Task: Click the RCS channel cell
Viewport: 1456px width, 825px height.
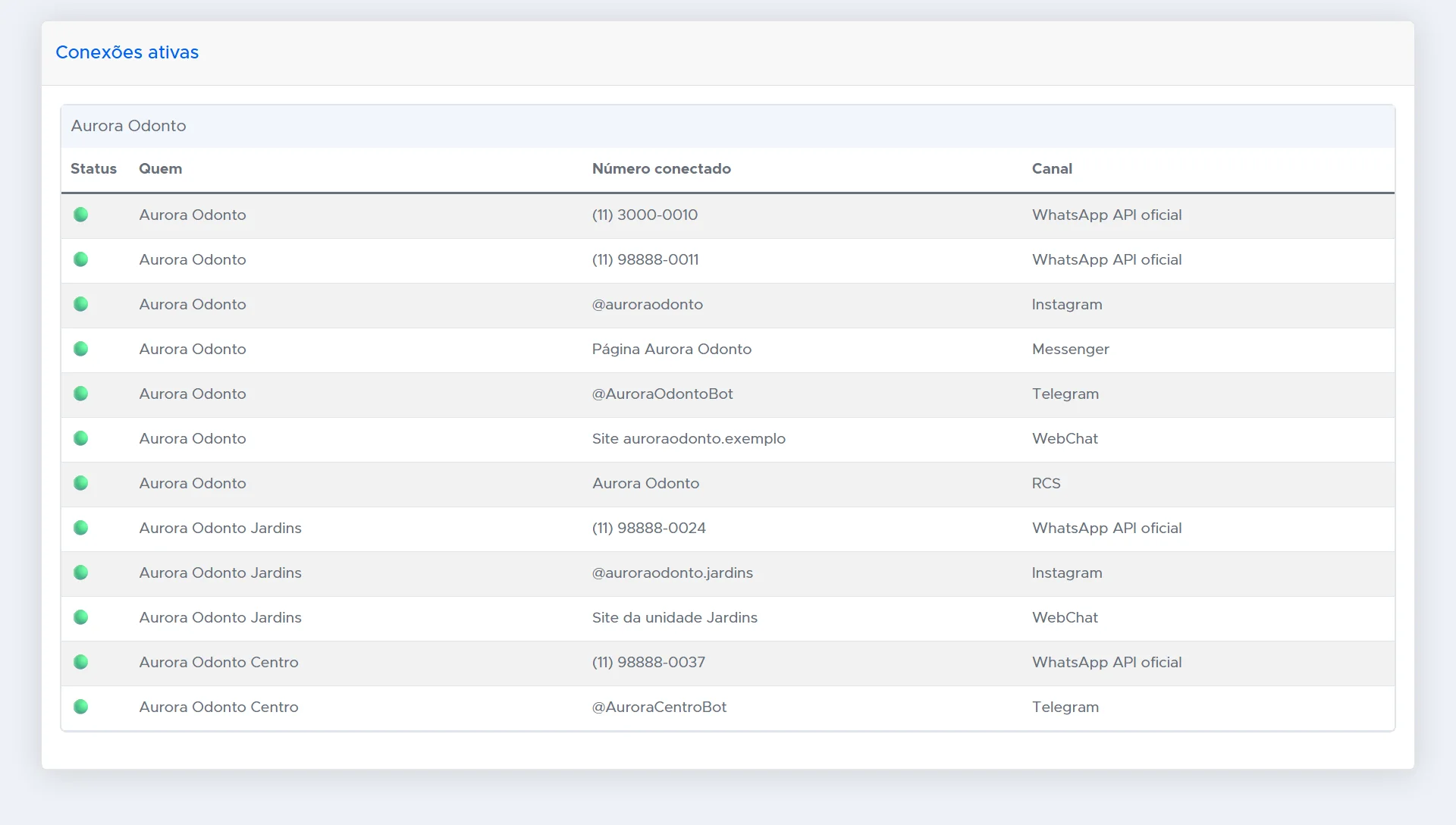Action: point(1046,483)
